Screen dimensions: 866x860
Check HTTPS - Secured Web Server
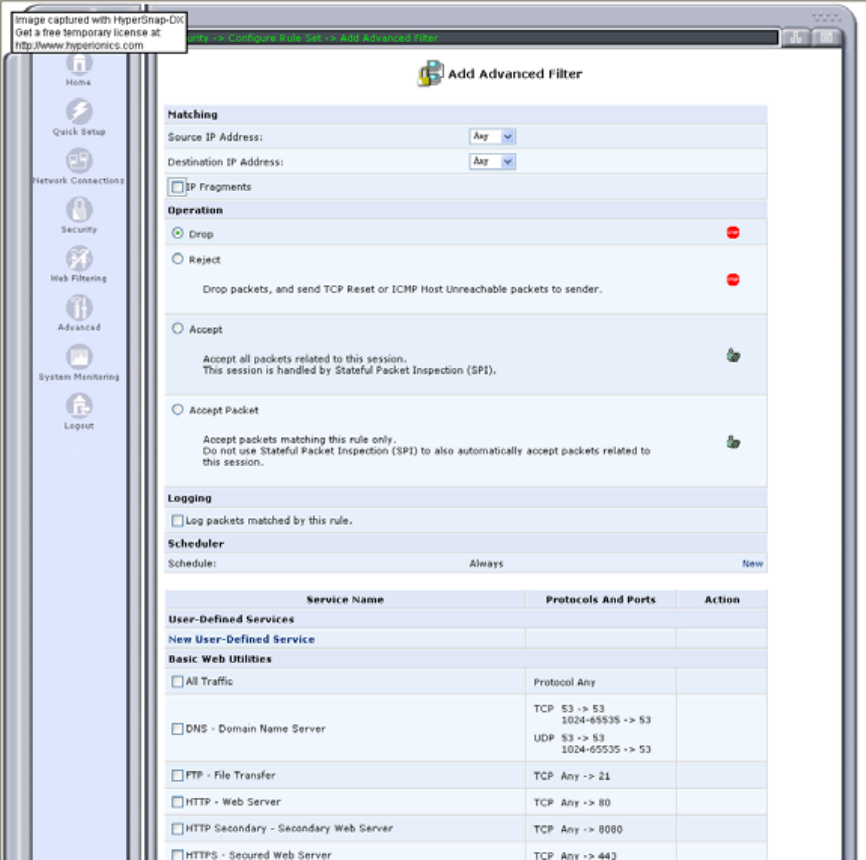point(177,854)
